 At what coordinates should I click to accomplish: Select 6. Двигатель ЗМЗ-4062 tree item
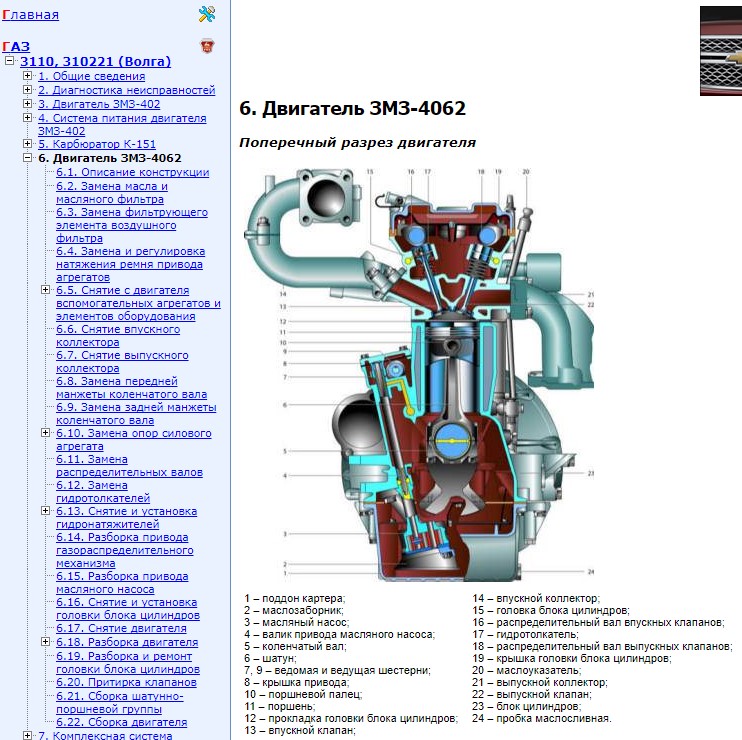pyautogui.click(x=110, y=158)
